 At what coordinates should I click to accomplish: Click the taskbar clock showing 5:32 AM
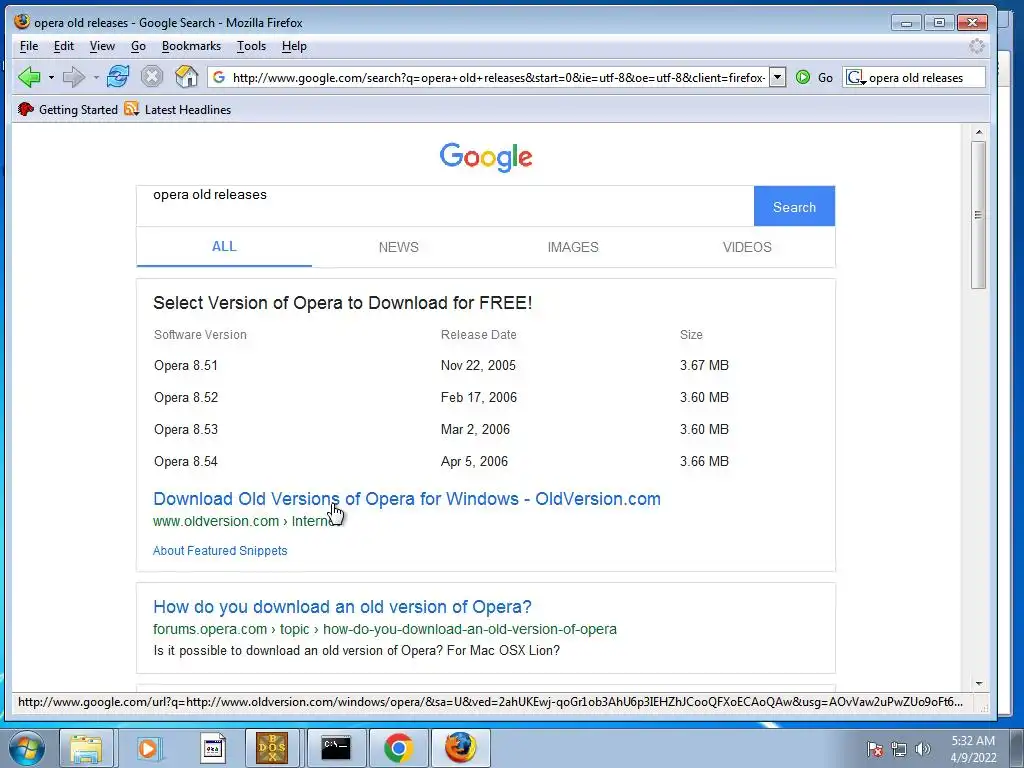(x=973, y=749)
